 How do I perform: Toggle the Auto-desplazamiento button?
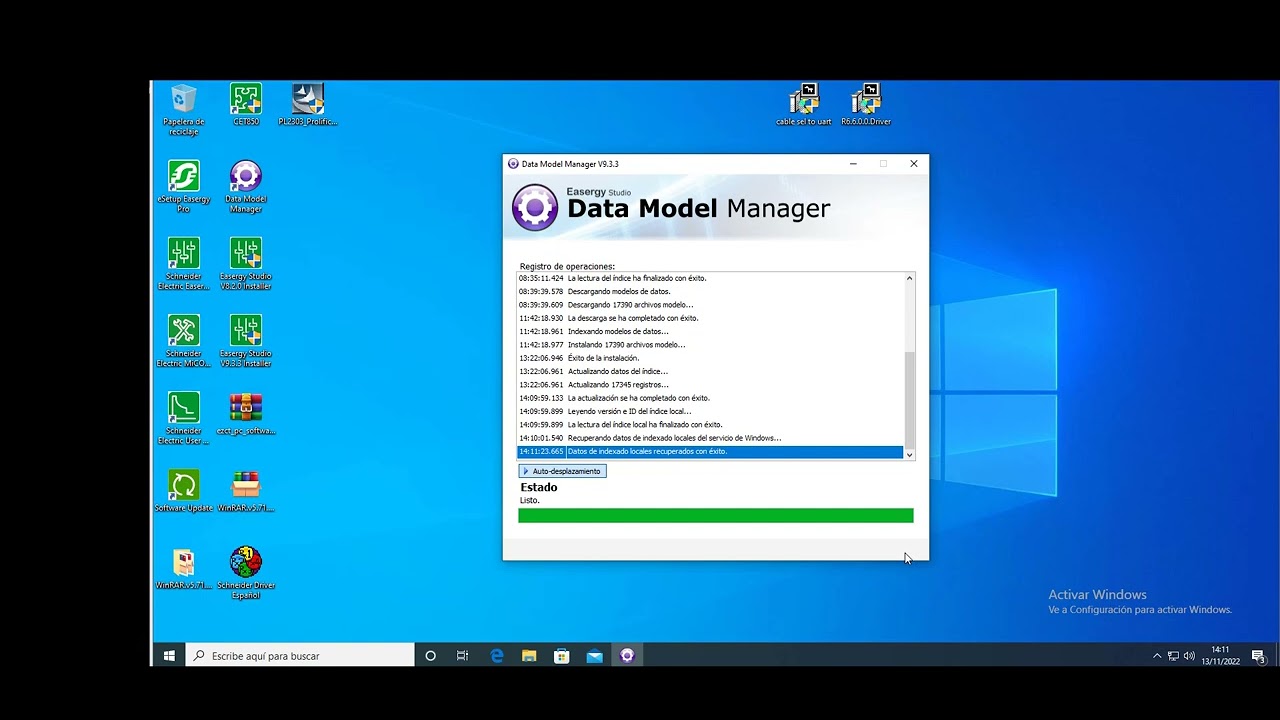(x=562, y=471)
